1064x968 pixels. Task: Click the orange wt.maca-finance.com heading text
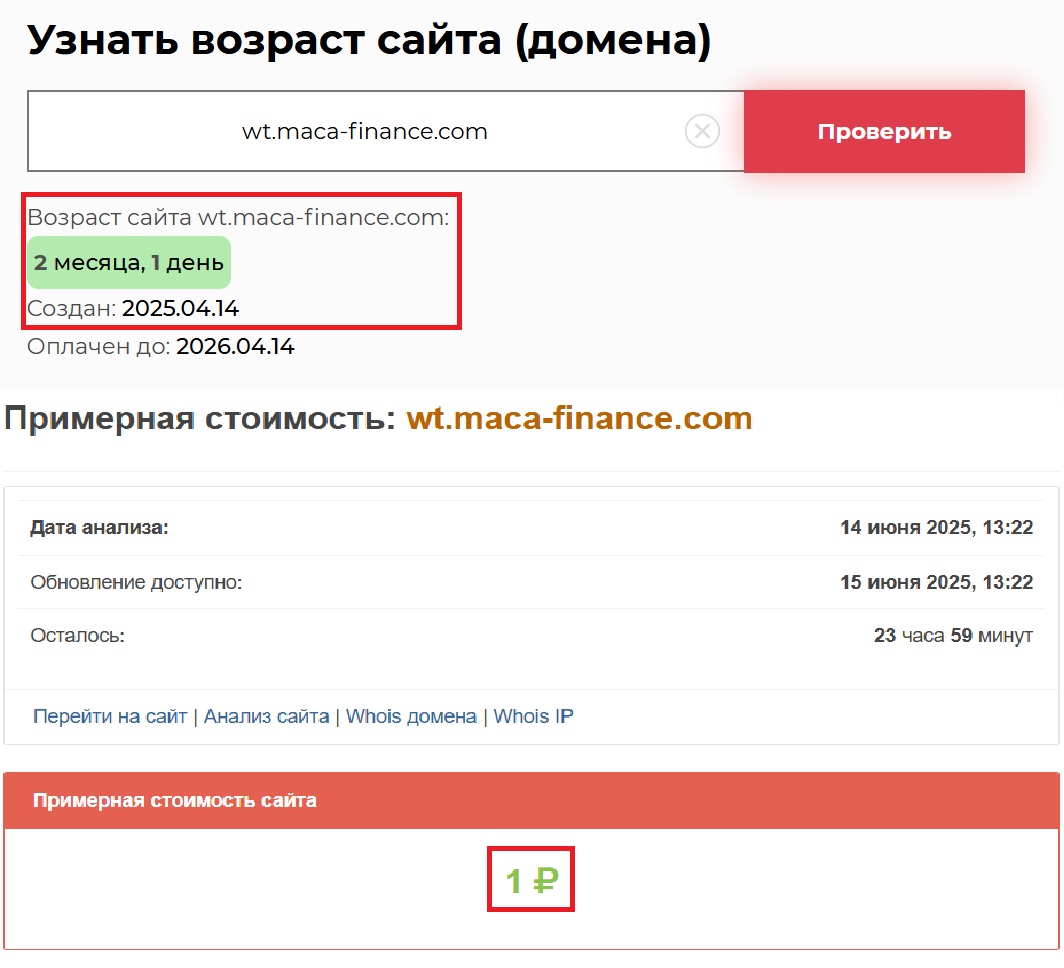click(579, 418)
